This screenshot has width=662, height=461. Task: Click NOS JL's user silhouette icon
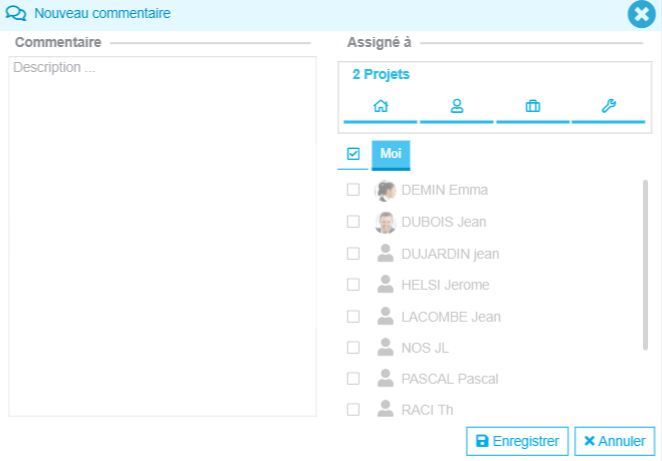click(x=385, y=347)
